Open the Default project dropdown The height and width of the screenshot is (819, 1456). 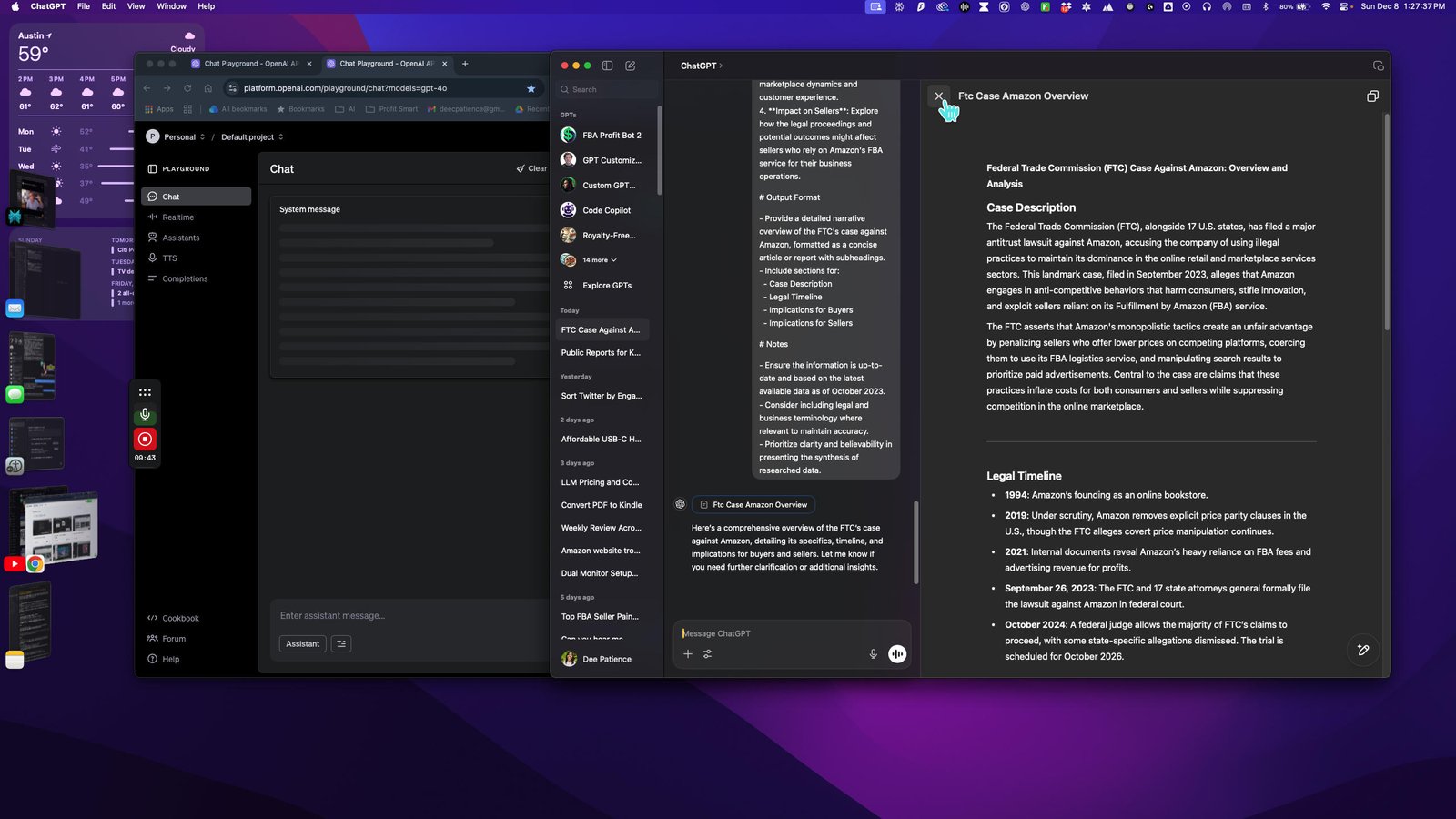[x=252, y=136]
